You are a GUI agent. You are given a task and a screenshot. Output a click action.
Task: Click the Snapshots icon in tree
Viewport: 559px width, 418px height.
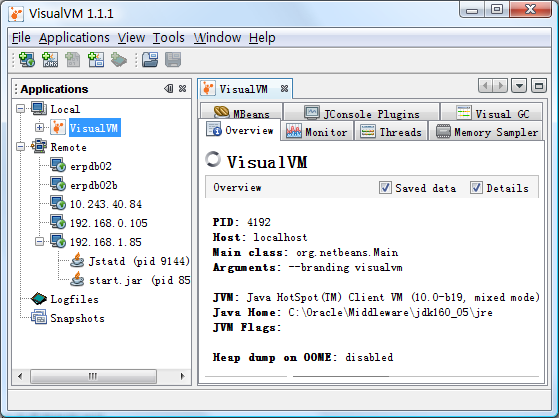pos(39,317)
